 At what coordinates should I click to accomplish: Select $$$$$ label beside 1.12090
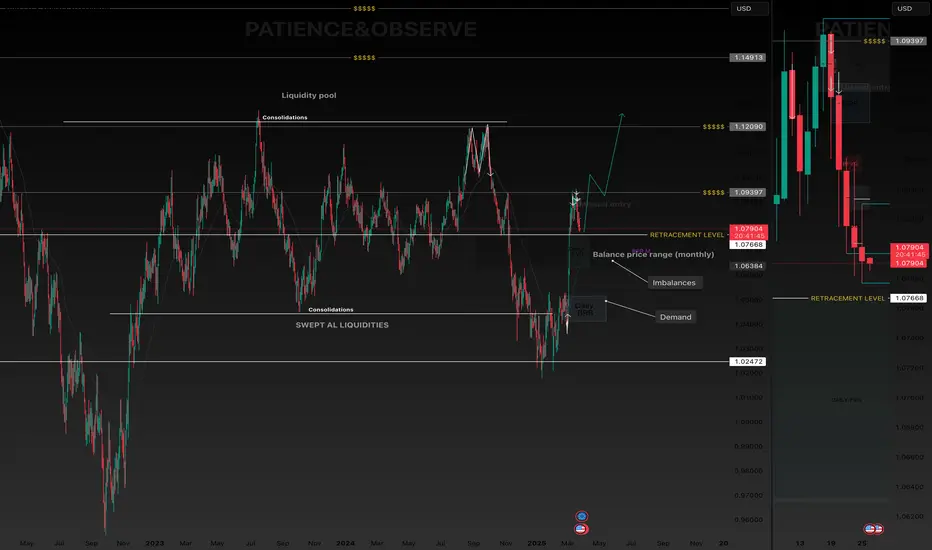(x=713, y=127)
